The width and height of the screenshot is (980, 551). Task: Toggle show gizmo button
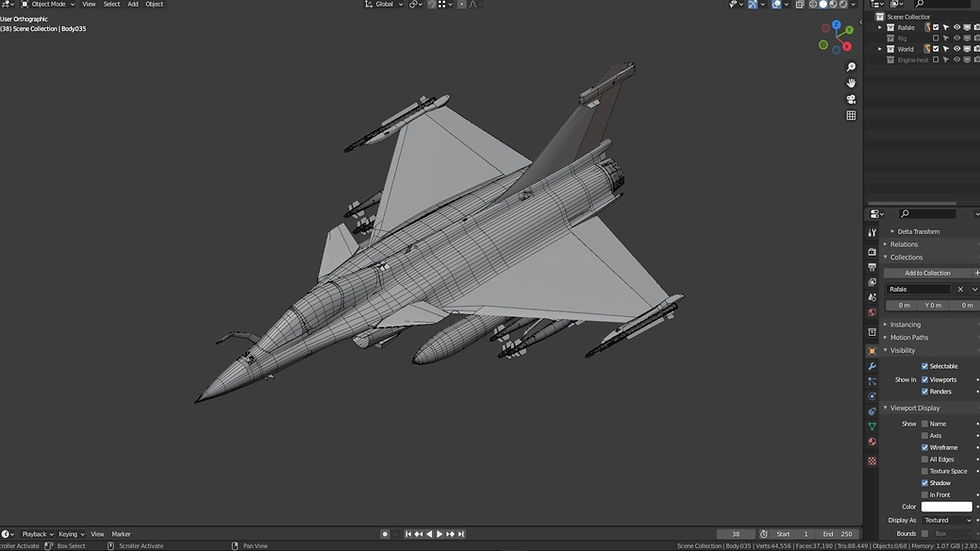tap(752, 4)
